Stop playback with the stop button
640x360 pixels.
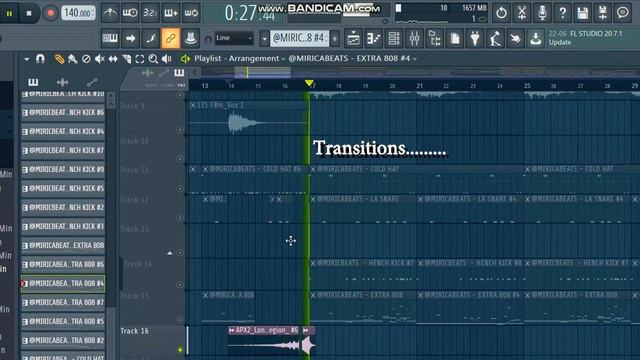click(x=29, y=13)
